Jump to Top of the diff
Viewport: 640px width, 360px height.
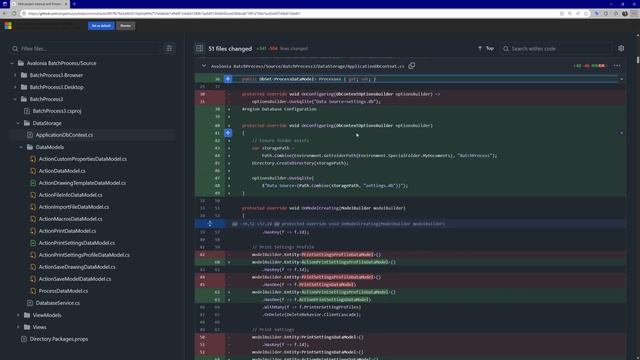click(486, 48)
